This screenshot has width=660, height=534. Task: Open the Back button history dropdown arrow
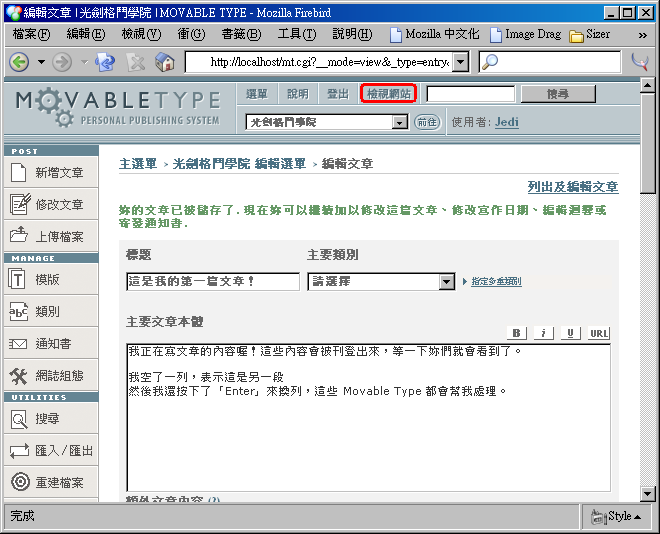pos(41,62)
